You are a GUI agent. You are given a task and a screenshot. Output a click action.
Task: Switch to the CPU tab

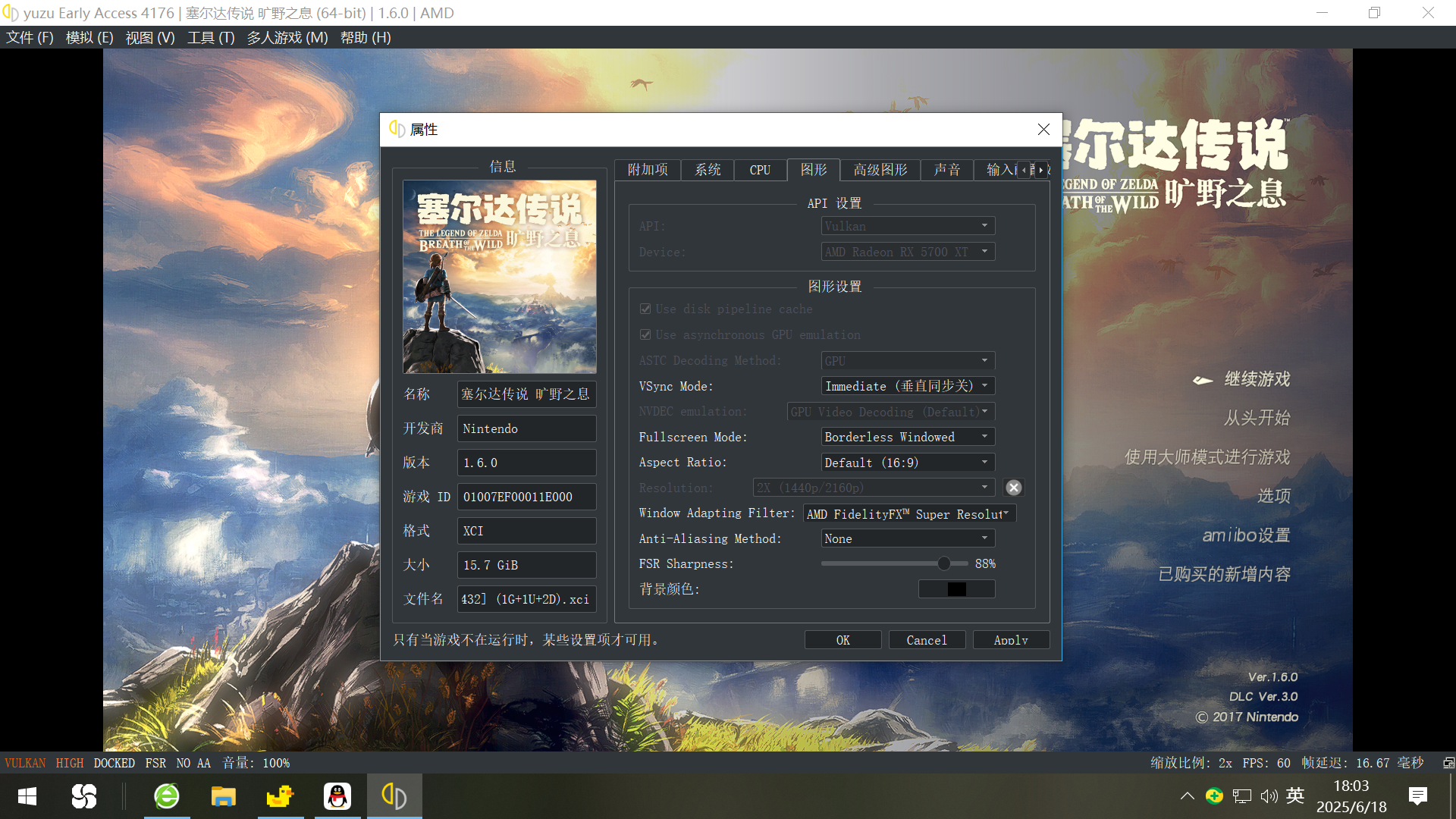[x=760, y=170]
